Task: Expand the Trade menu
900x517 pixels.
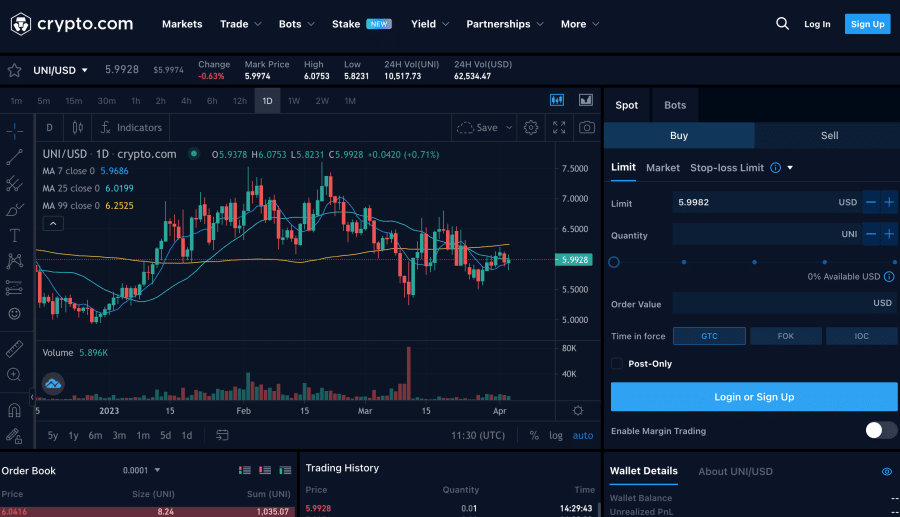Action: pyautogui.click(x=240, y=24)
